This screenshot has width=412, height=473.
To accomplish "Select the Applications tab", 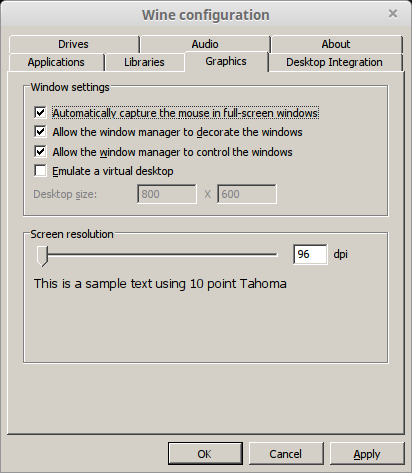I will (56, 62).
